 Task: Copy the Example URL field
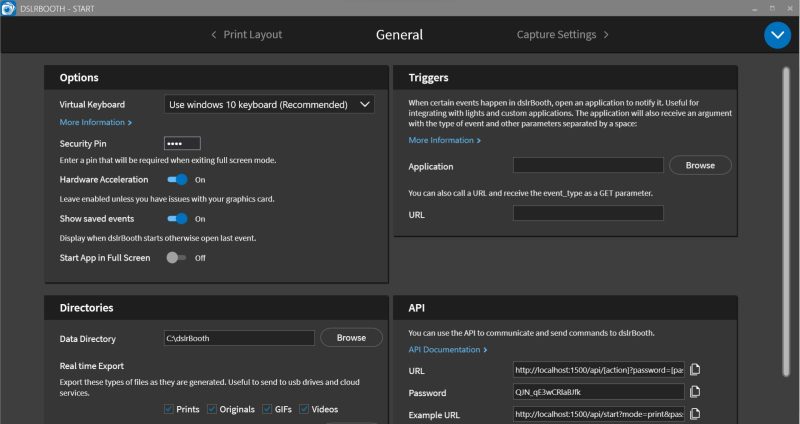coord(695,414)
